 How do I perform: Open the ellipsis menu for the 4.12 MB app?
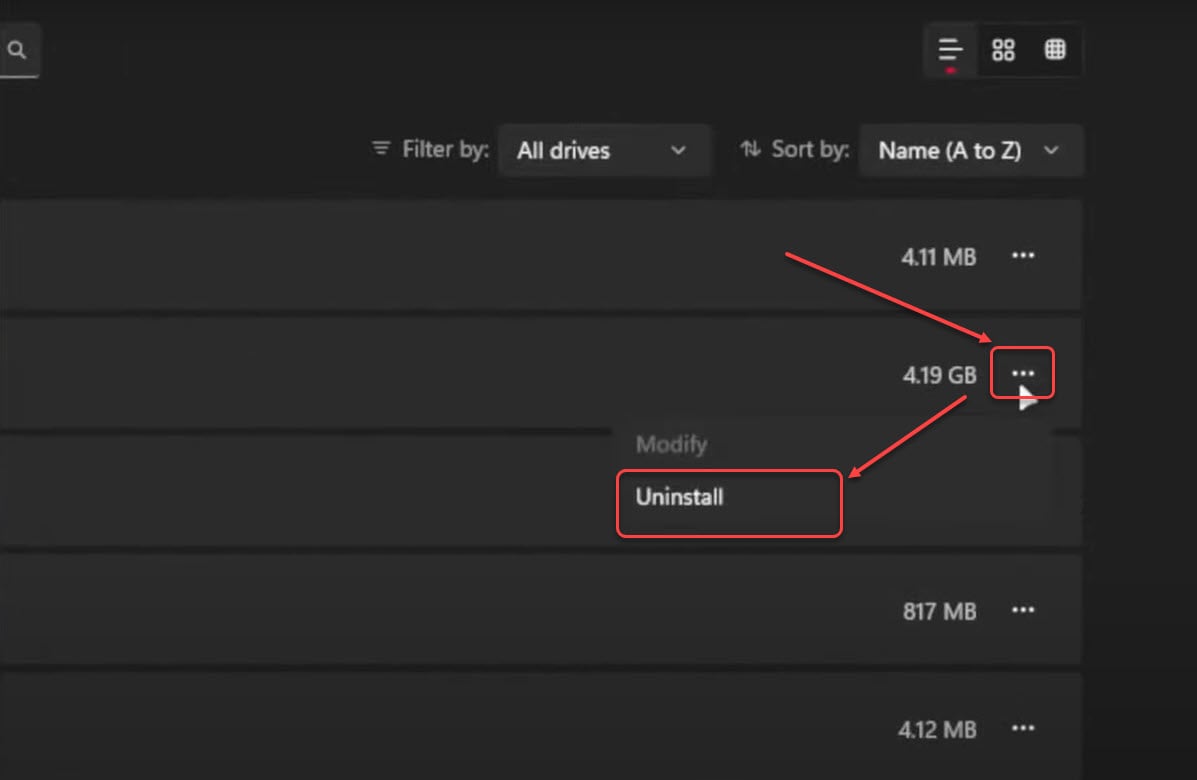[x=1023, y=729]
